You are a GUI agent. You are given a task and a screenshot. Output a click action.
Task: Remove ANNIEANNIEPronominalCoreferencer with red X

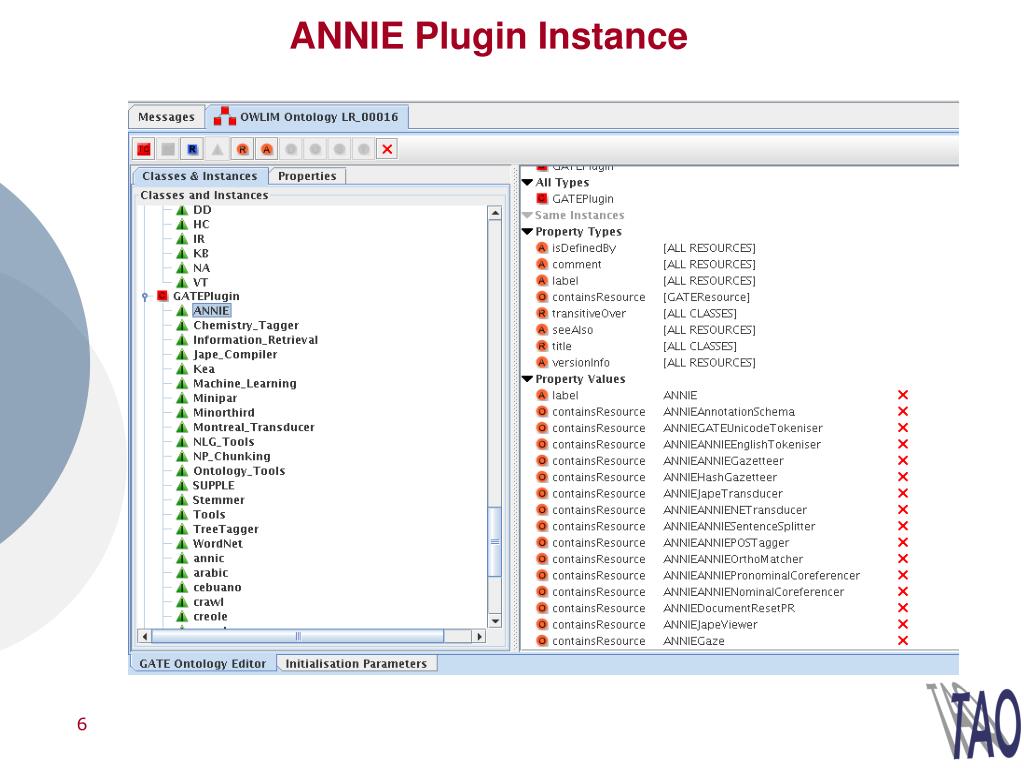point(903,575)
